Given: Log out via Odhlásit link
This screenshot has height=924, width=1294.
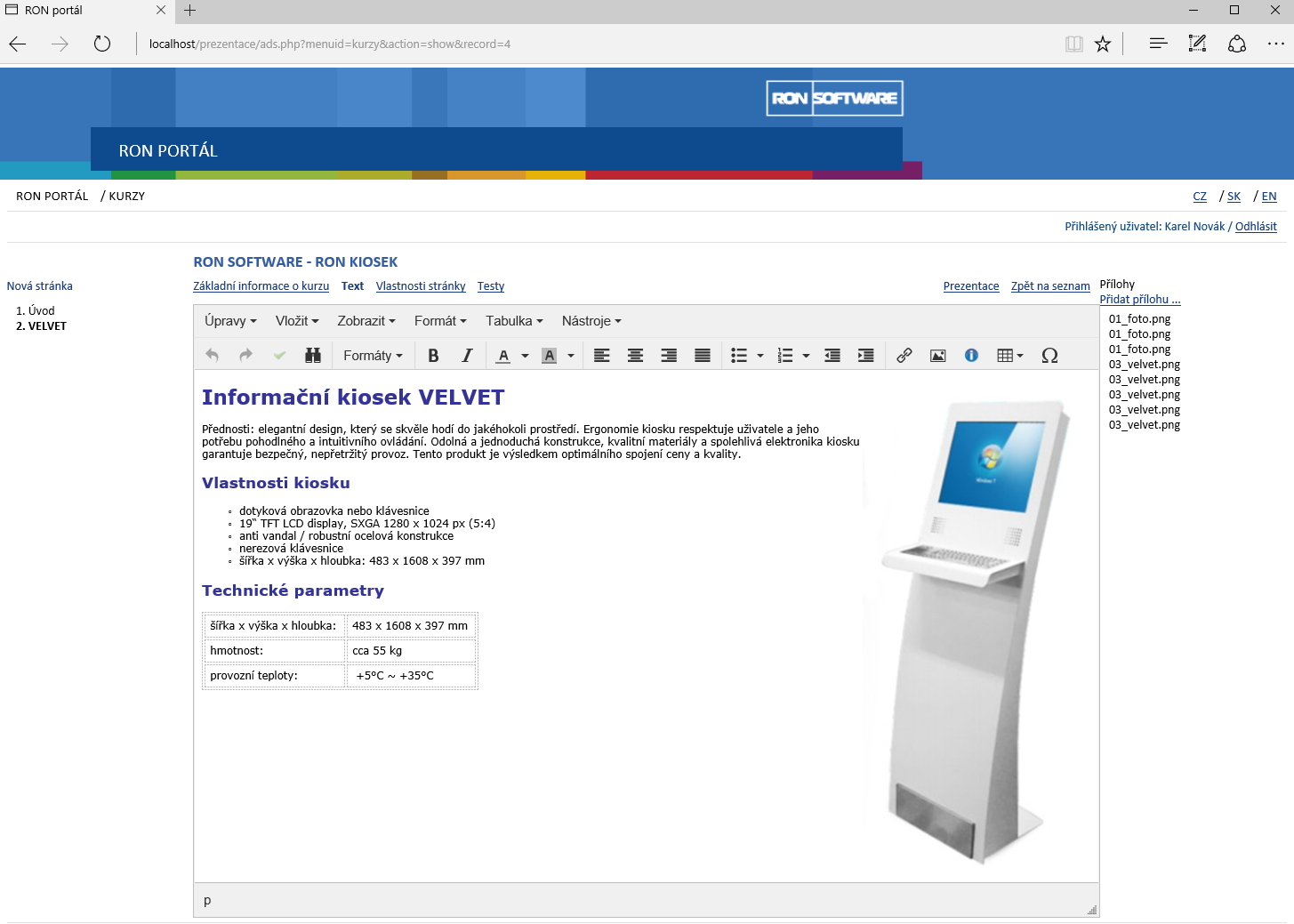Looking at the screenshot, I should click(1256, 227).
